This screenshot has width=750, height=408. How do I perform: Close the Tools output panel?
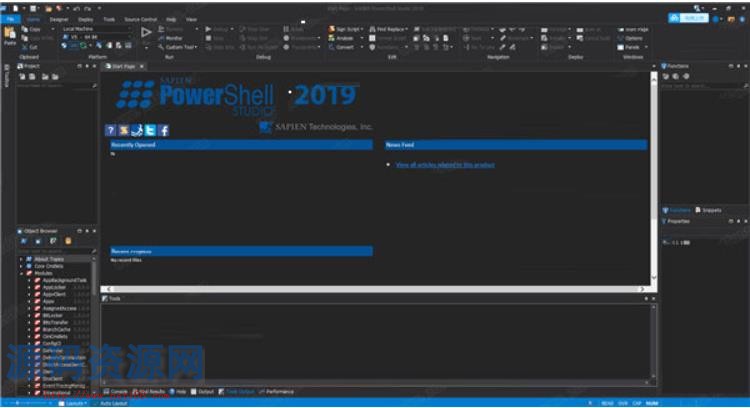tap(653, 298)
